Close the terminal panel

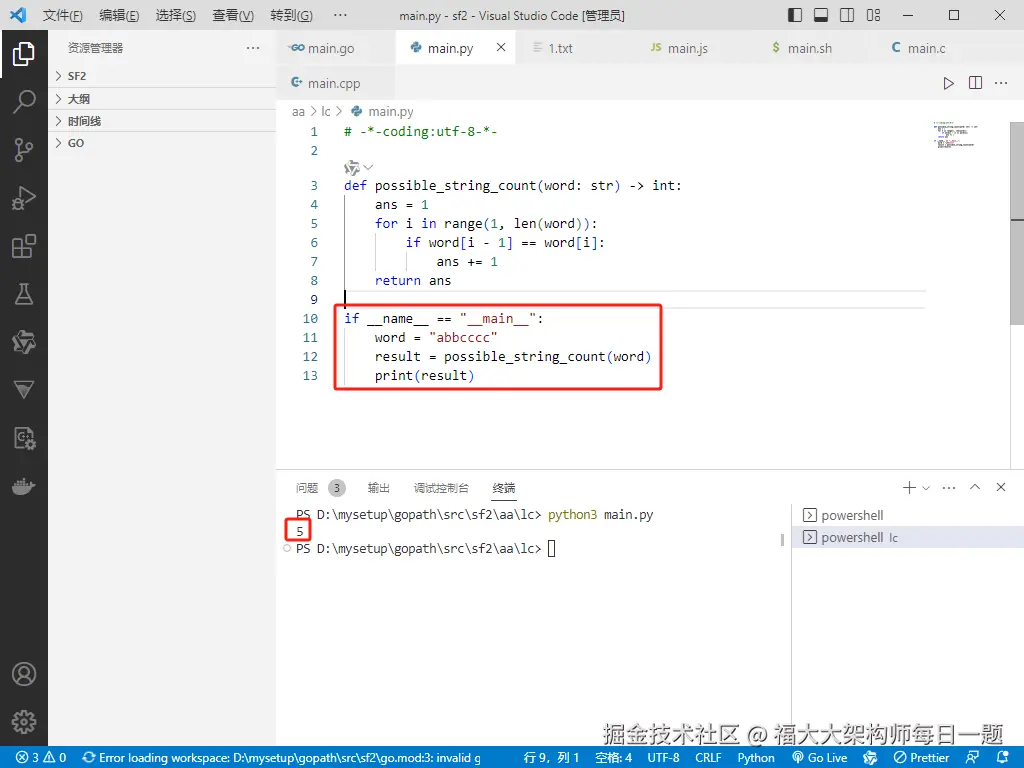pos(1000,487)
